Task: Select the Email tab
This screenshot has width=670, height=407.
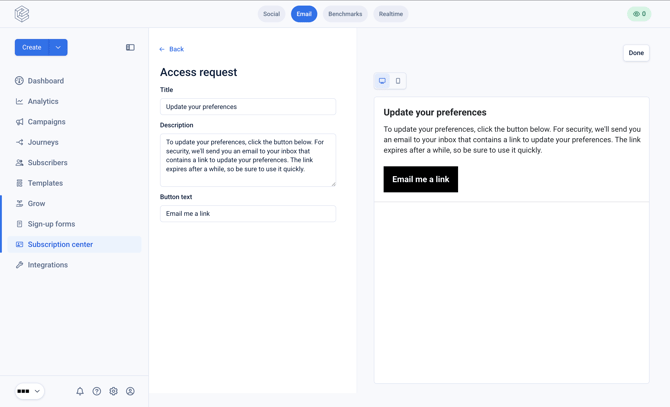Action: [x=304, y=14]
